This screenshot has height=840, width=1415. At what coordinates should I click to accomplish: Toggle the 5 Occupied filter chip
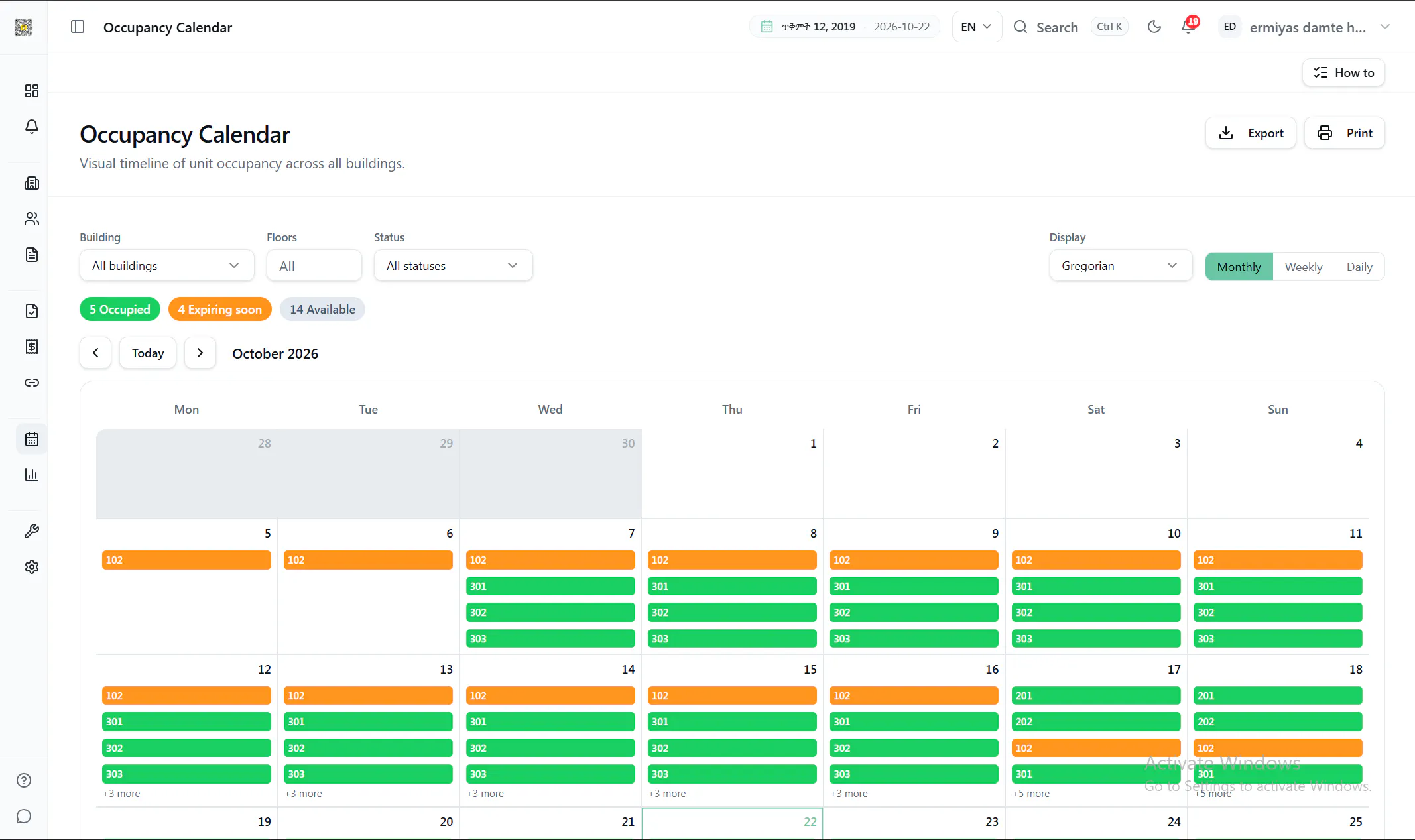tap(120, 309)
